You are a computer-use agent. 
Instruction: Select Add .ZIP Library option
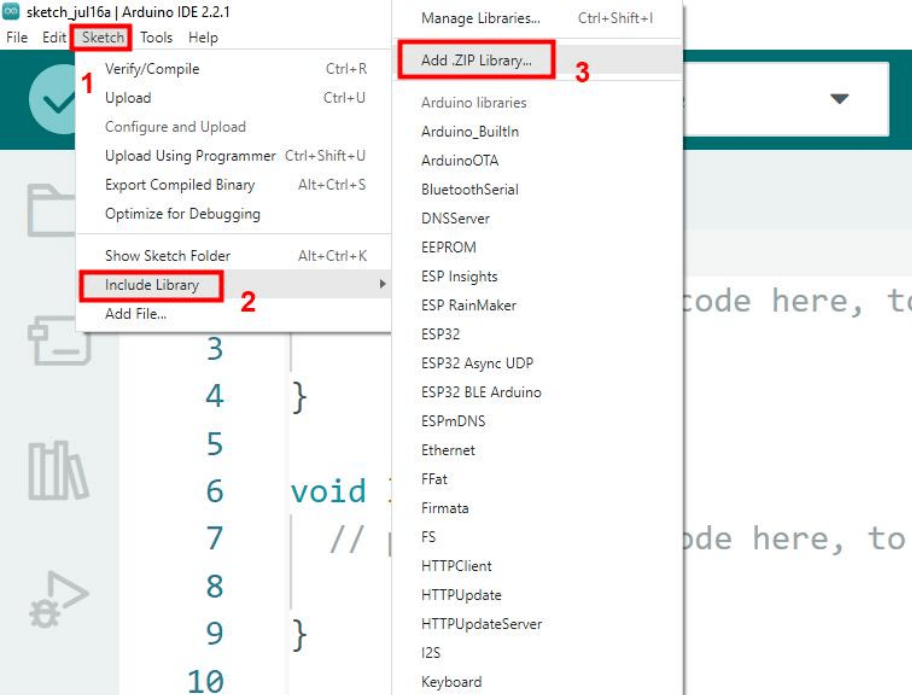point(476,60)
